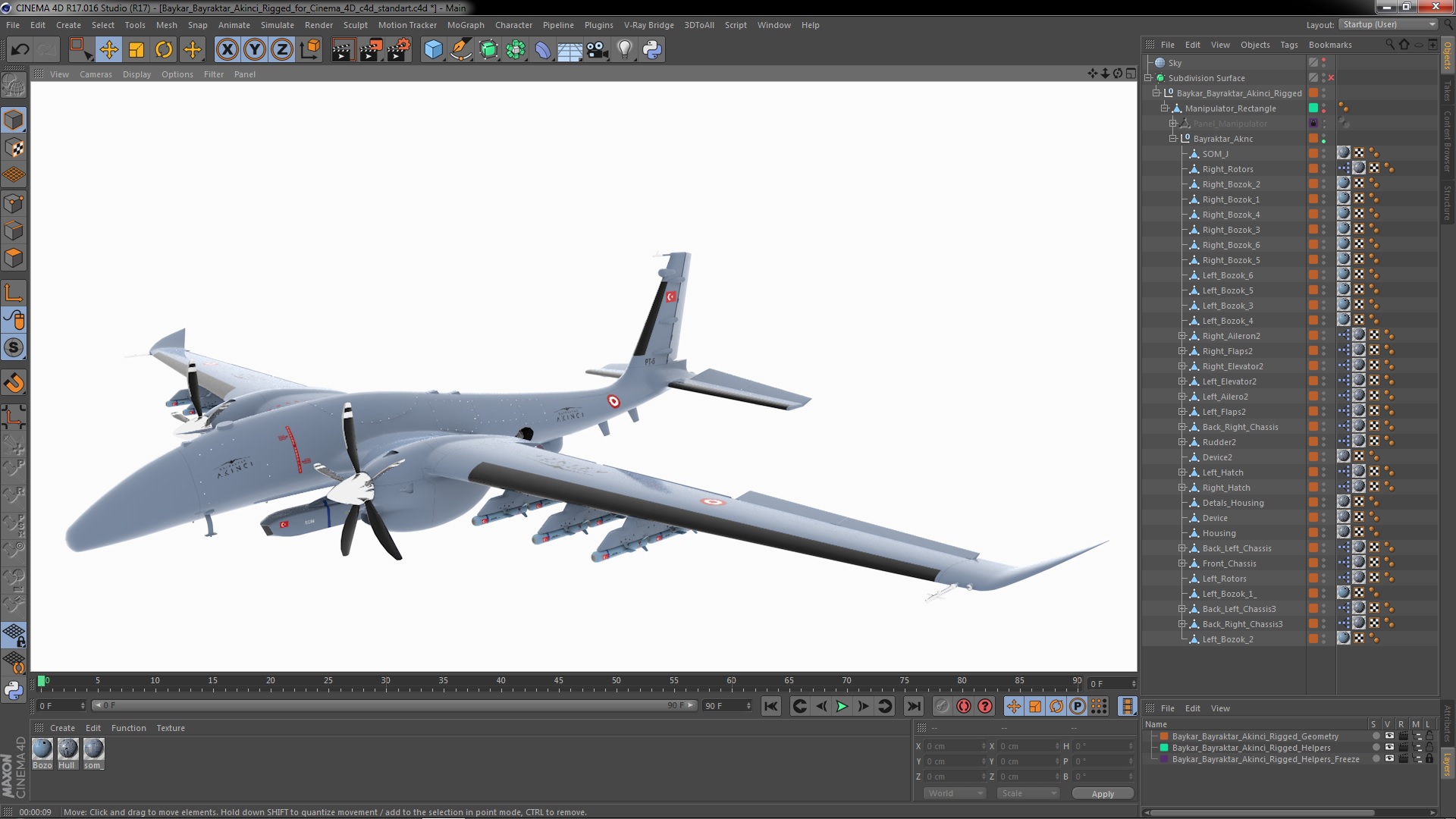Viewport: 1456px width, 819px height.
Task: Select Left_Hatch in the object tree
Action: [x=1222, y=472]
